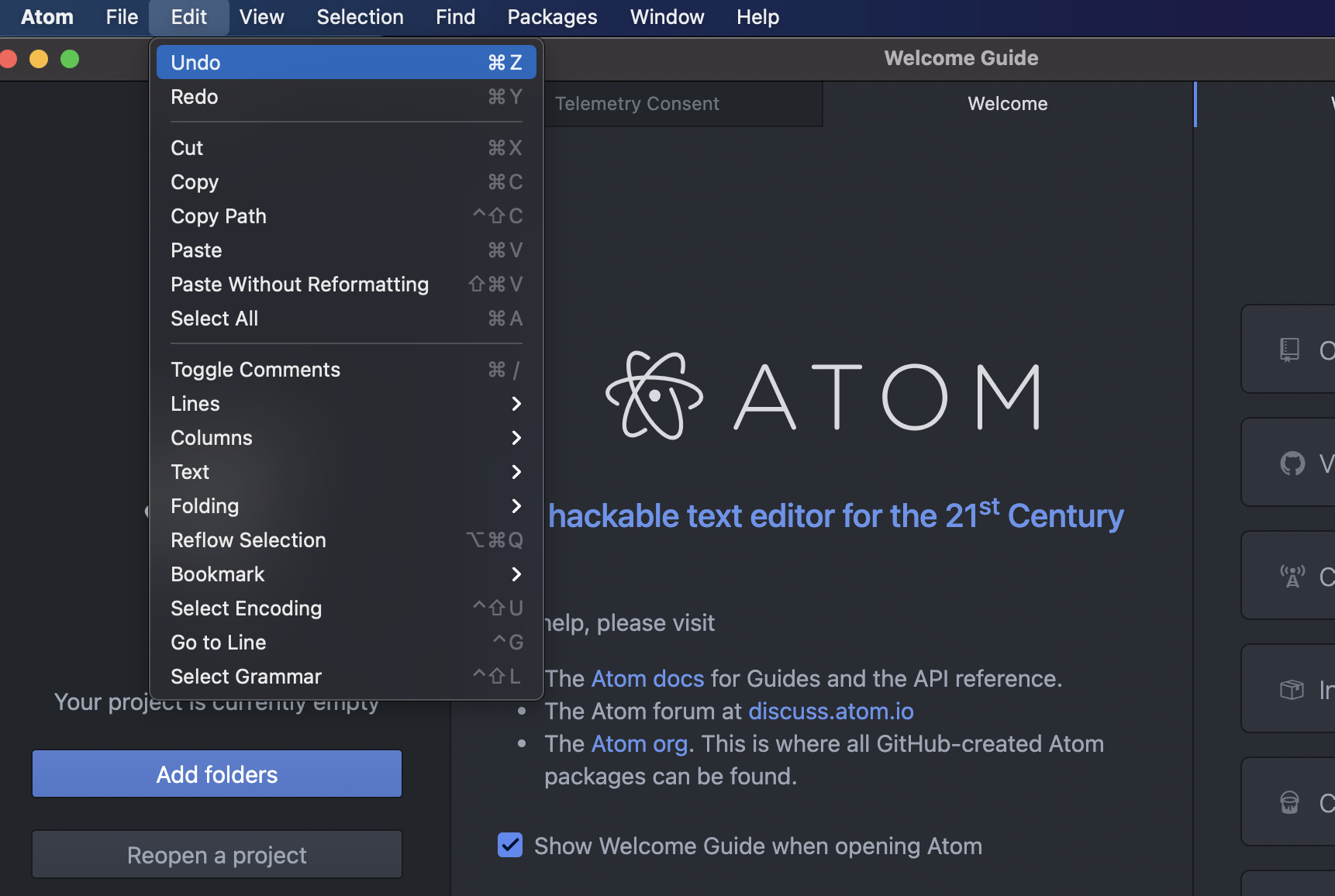The height and width of the screenshot is (896, 1335).
Task: Open the Find menu
Action: pyautogui.click(x=455, y=17)
